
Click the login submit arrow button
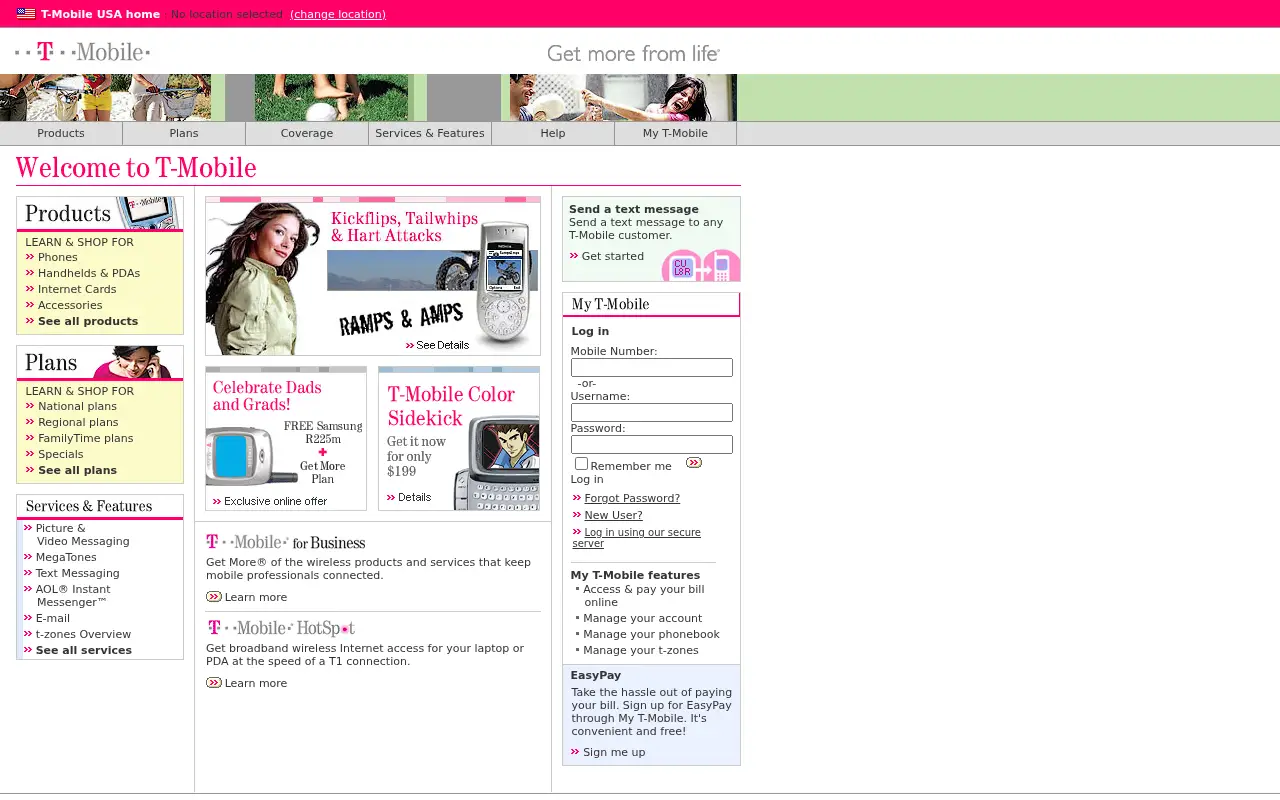[x=694, y=463]
